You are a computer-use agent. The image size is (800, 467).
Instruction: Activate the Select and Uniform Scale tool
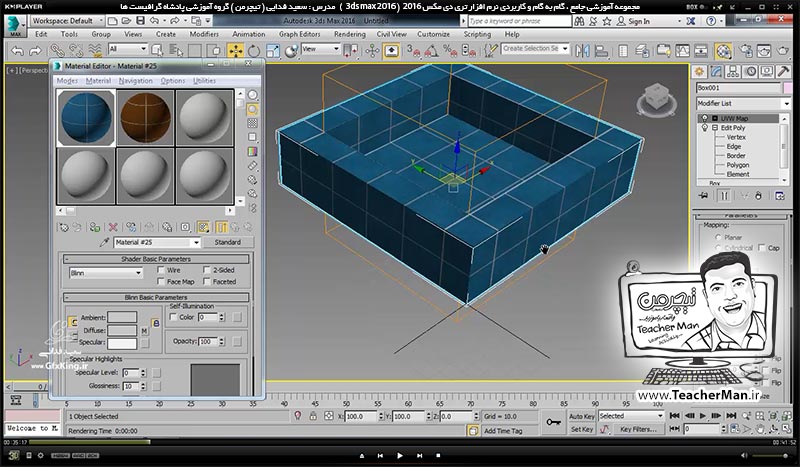pos(273,51)
